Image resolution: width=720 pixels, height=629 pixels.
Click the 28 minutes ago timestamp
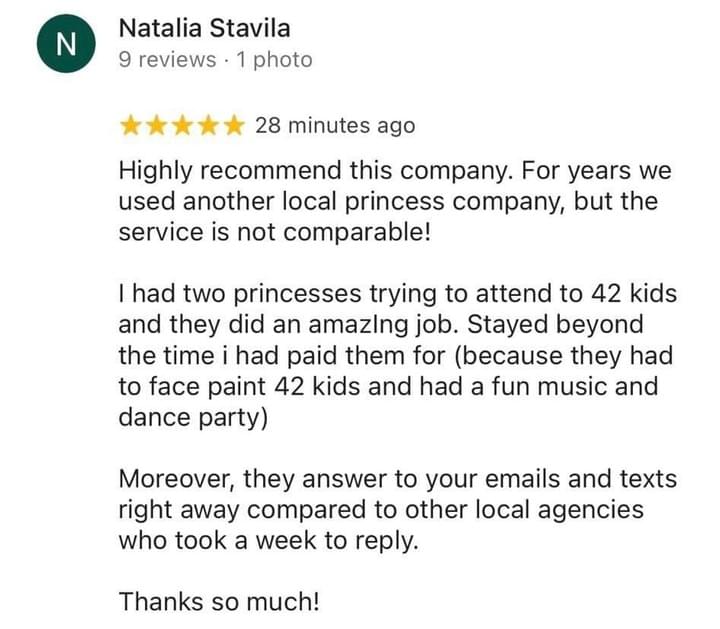pyautogui.click(x=334, y=126)
